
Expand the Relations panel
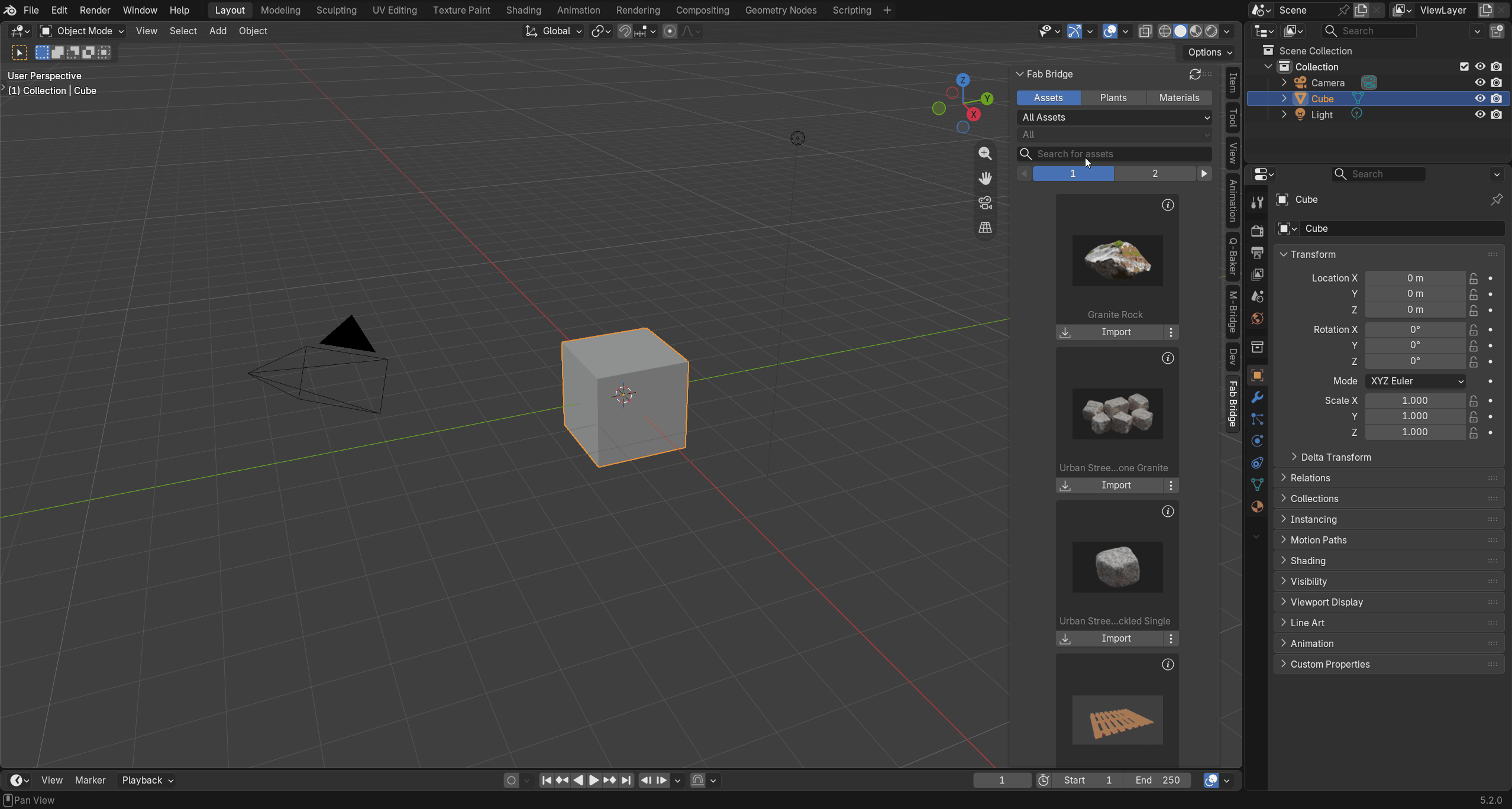pyautogui.click(x=1389, y=478)
